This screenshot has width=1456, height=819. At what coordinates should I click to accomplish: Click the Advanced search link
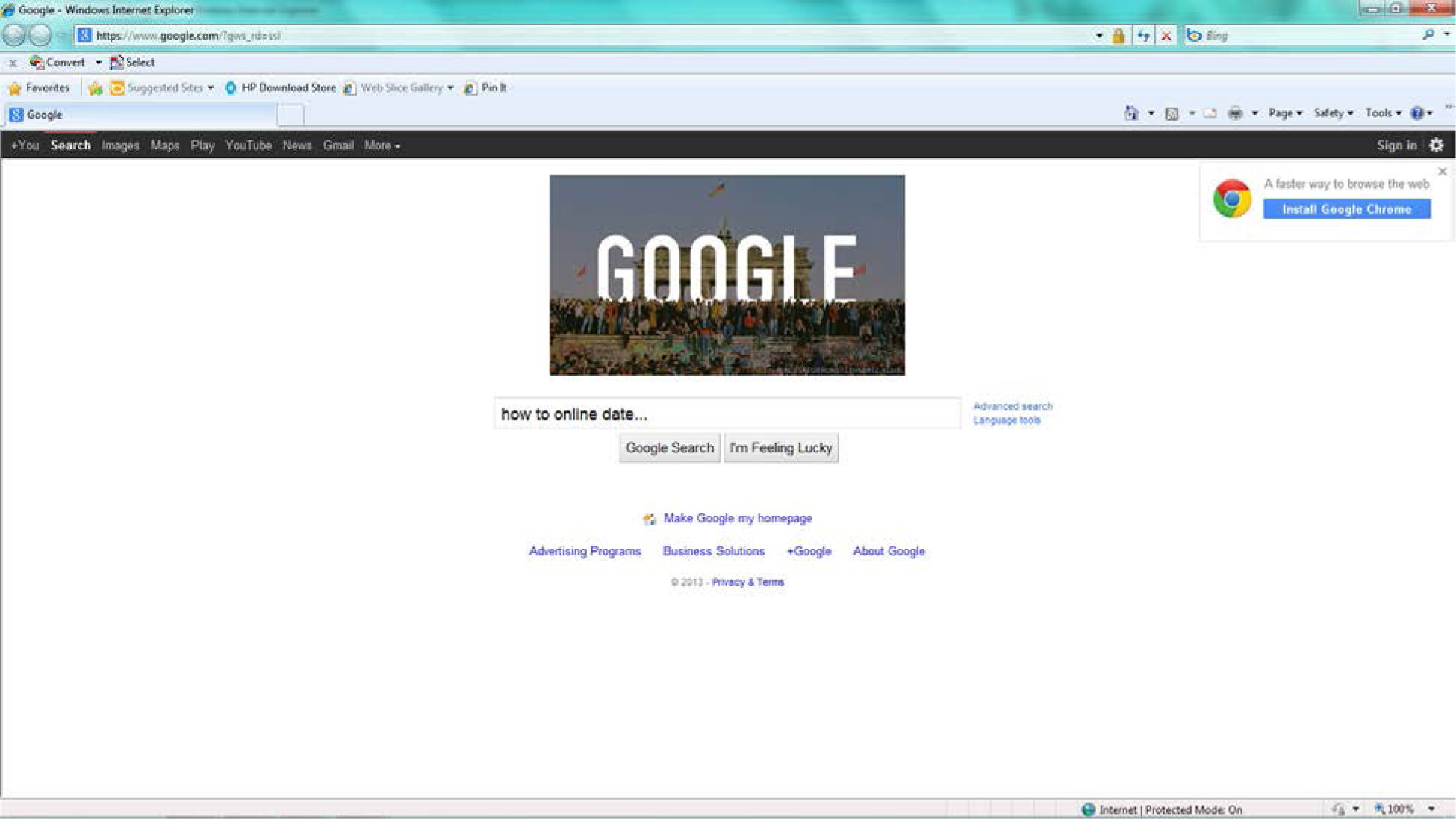1012,406
